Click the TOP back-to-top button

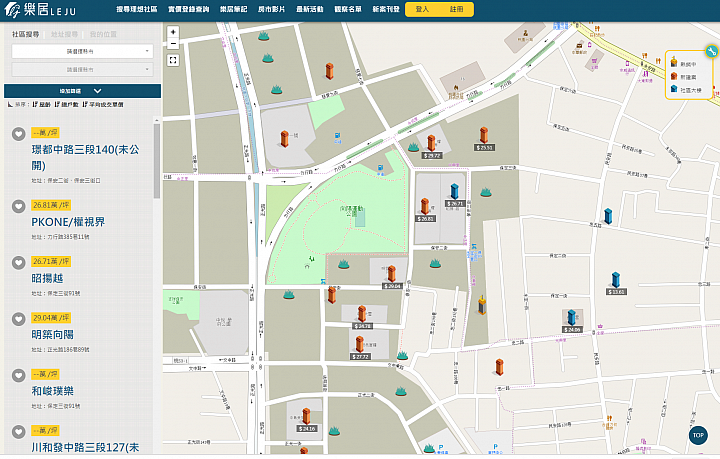(x=698, y=435)
